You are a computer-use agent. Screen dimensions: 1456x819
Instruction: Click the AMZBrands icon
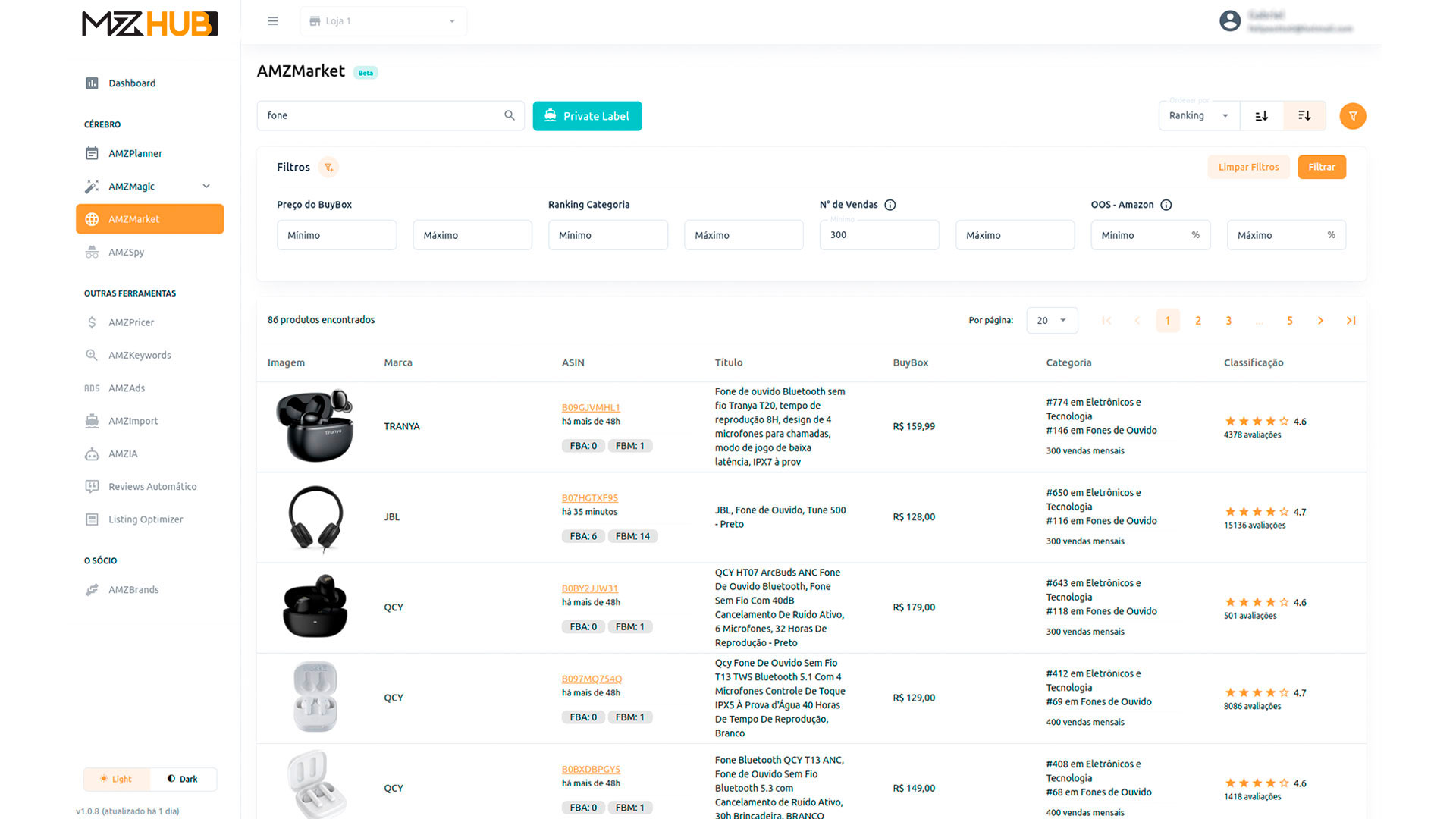click(x=92, y=590)
